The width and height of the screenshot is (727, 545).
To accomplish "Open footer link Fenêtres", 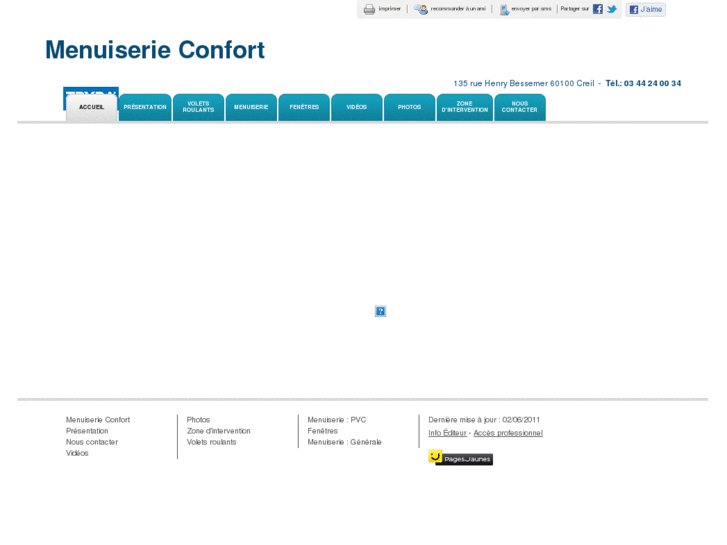I will tap(323, 431).
